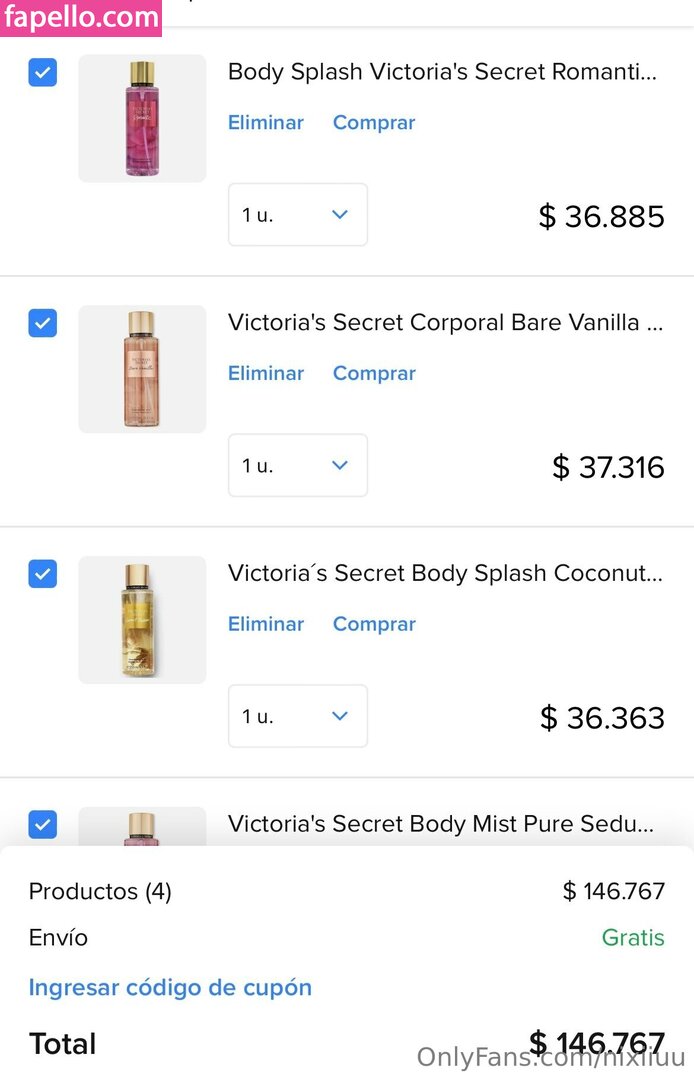Open the Bare Vanilla product thumbnail

pos(142,369)
